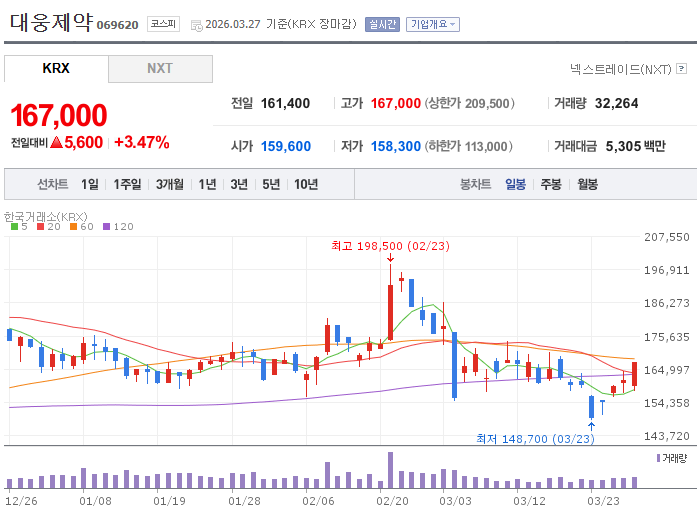Click the 최저 148,700 (03/23) chart label
The height and width of the screenshot is (512, 697).
click(x=535, y=439)
